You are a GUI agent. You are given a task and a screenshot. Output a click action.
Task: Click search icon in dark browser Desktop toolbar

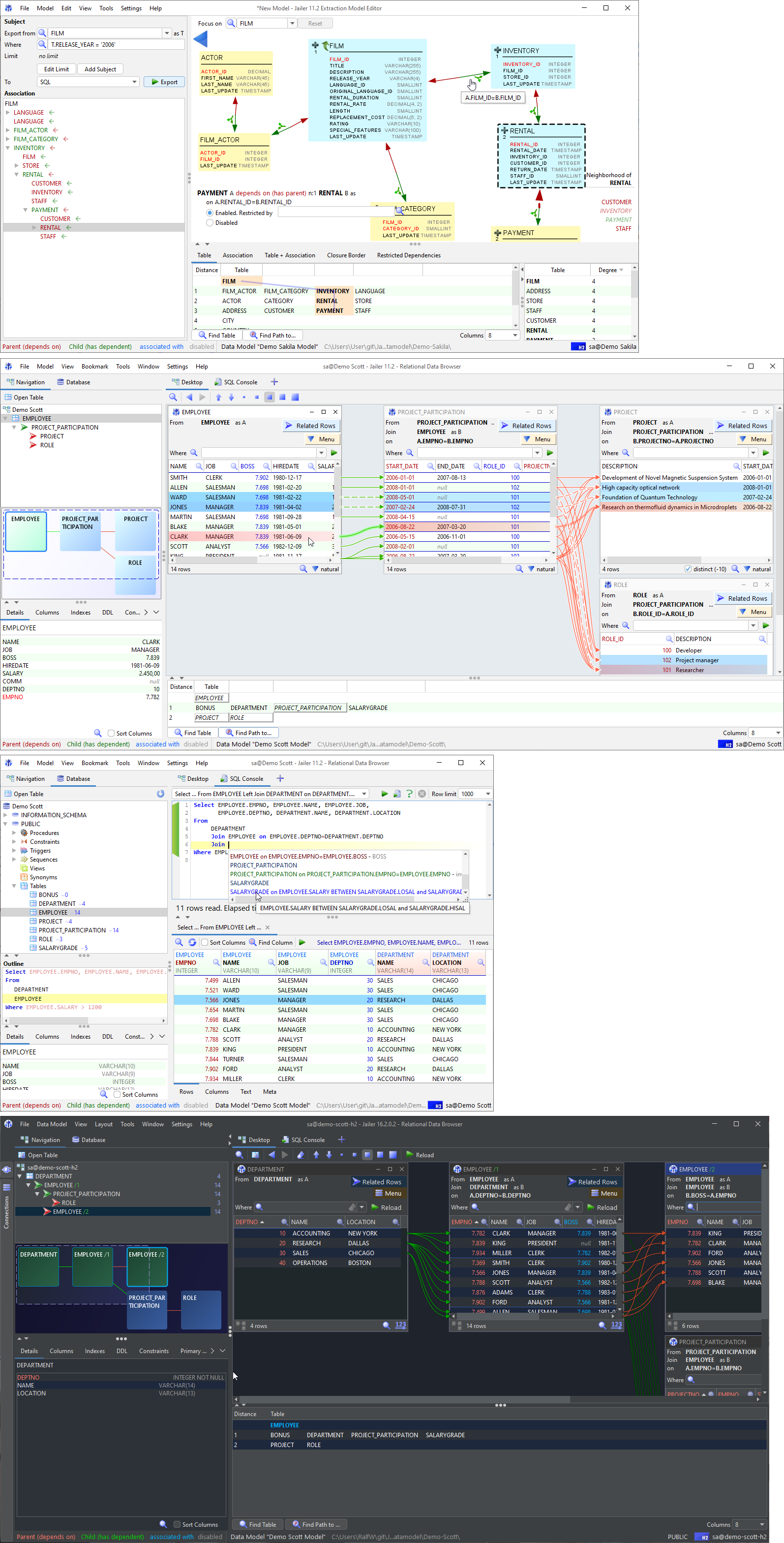240,1155
